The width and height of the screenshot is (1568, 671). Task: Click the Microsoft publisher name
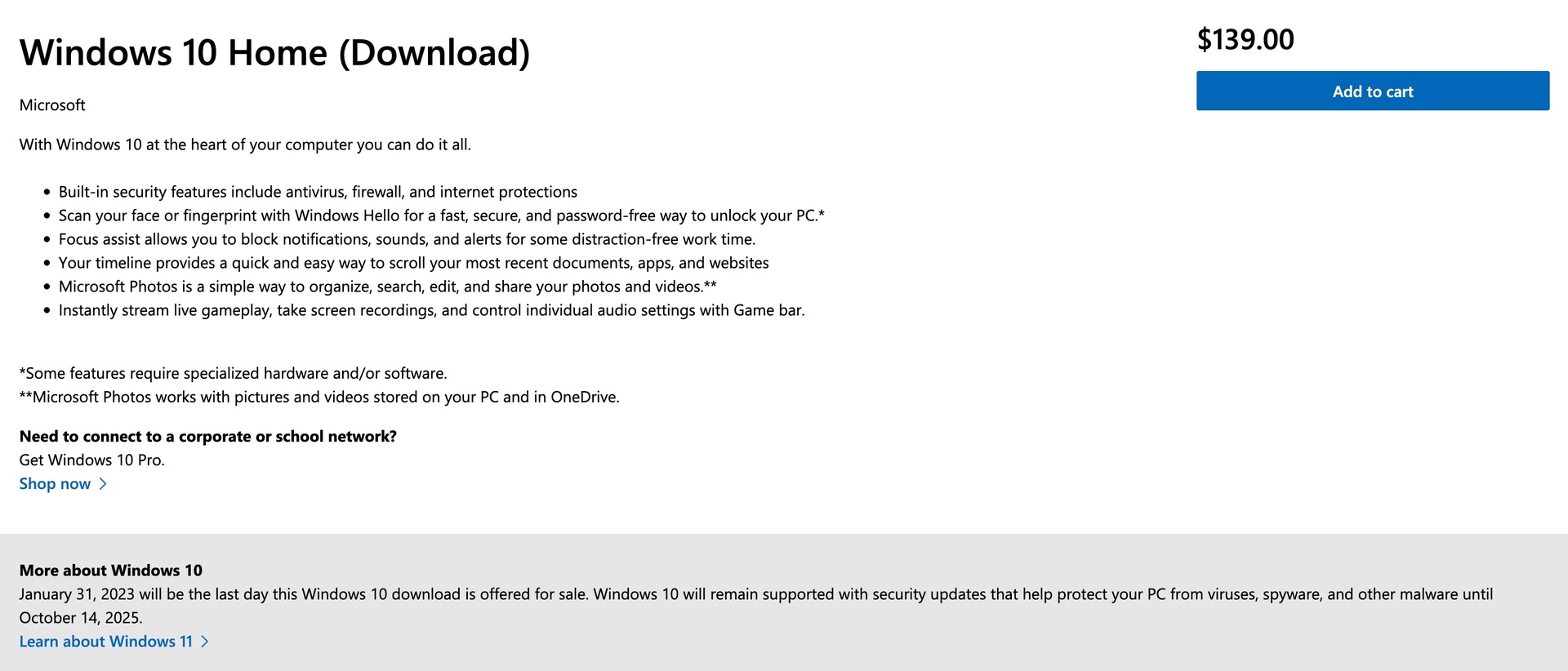pos(52,105)
